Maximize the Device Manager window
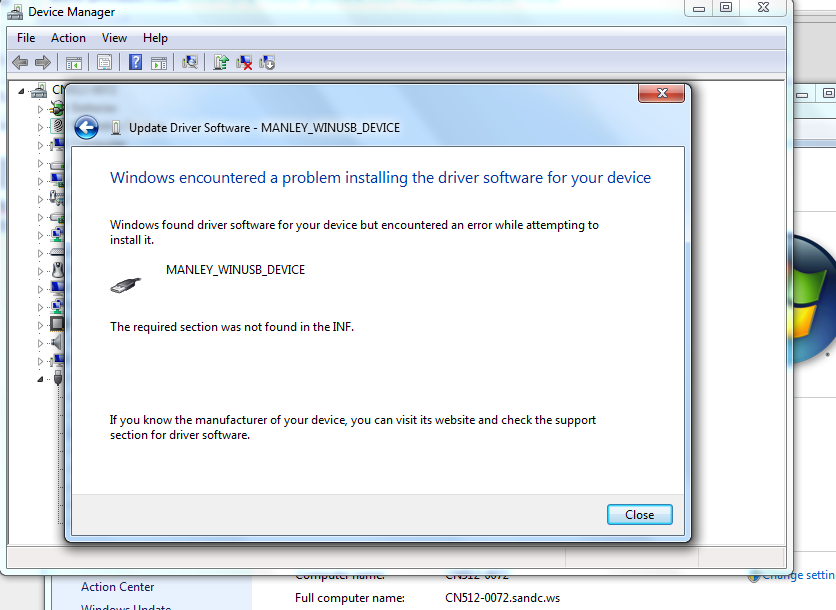The image size is (836, 610). tap(726, 7)
